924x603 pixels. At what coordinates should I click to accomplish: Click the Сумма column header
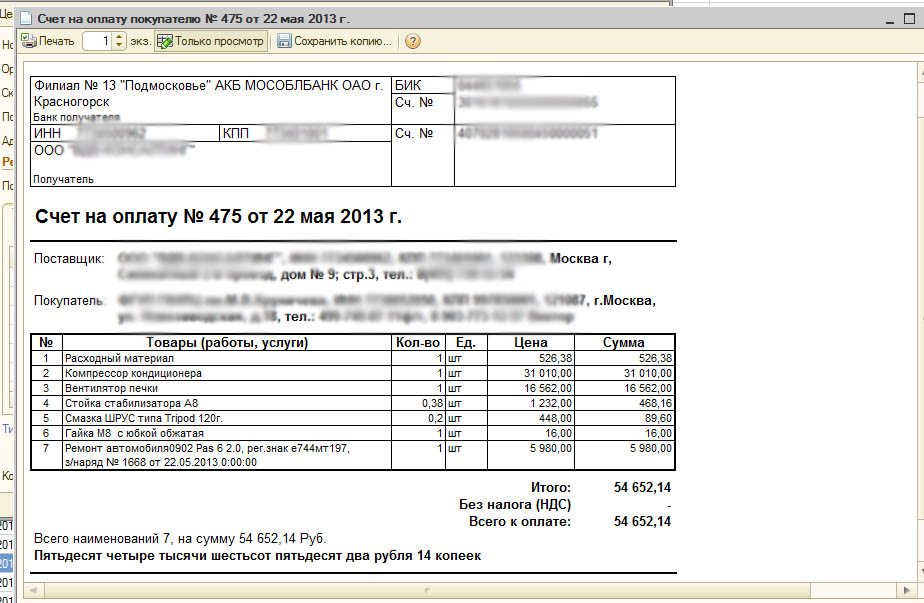(x=623, y=343)
